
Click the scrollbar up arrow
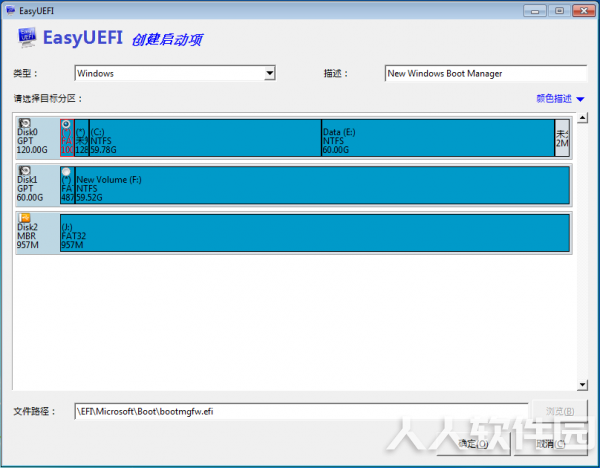[582, 118]
